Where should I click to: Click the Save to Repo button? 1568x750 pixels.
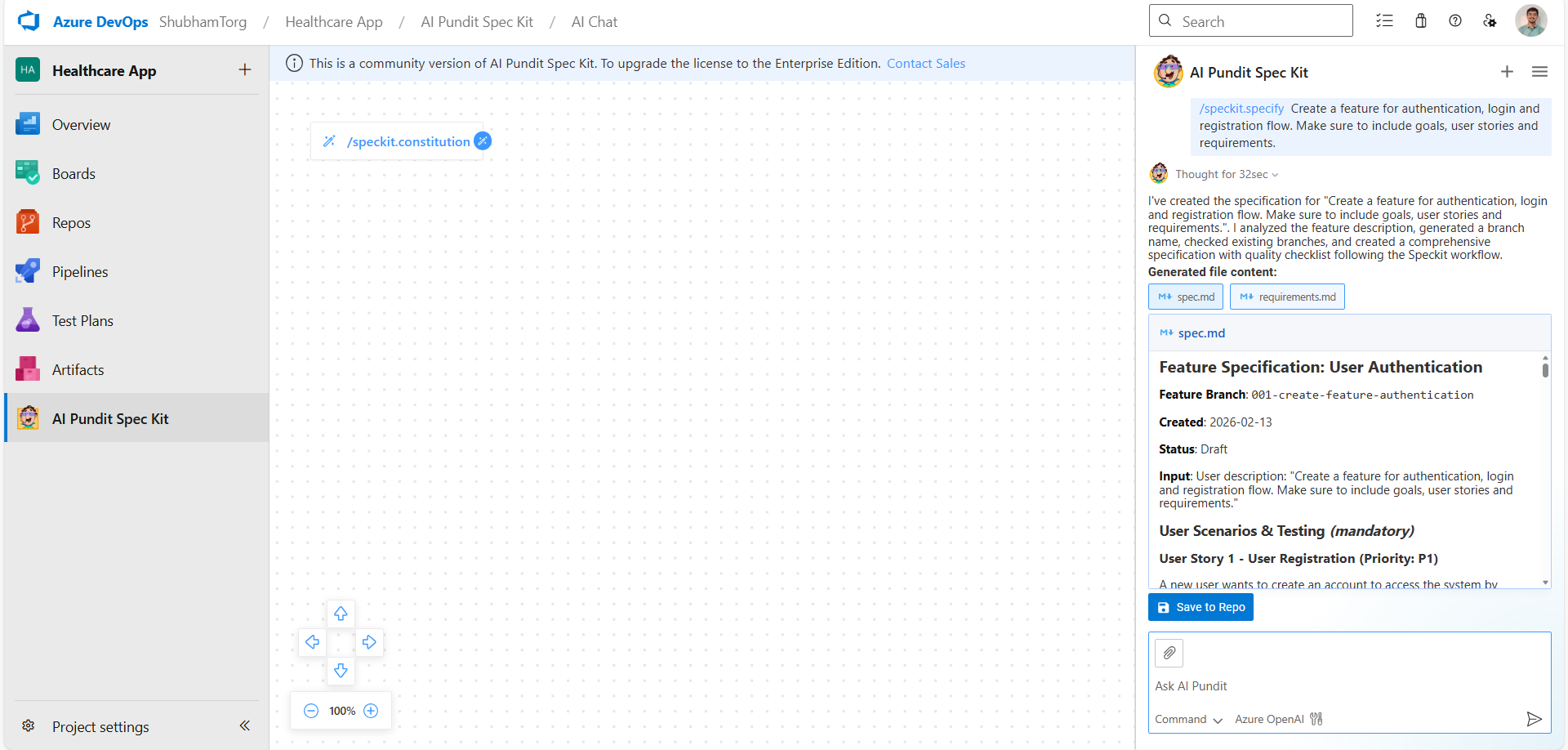point(1200,607)
